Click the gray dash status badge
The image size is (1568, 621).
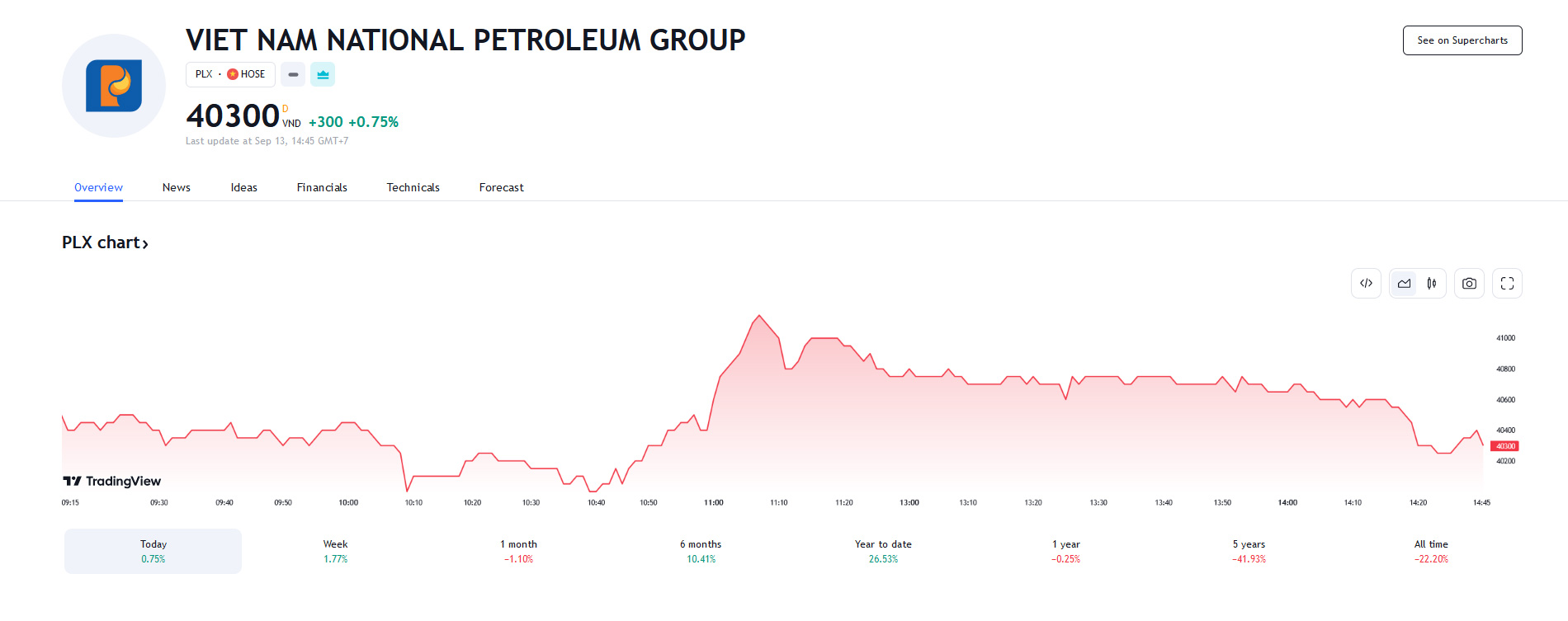coord(293,74)
